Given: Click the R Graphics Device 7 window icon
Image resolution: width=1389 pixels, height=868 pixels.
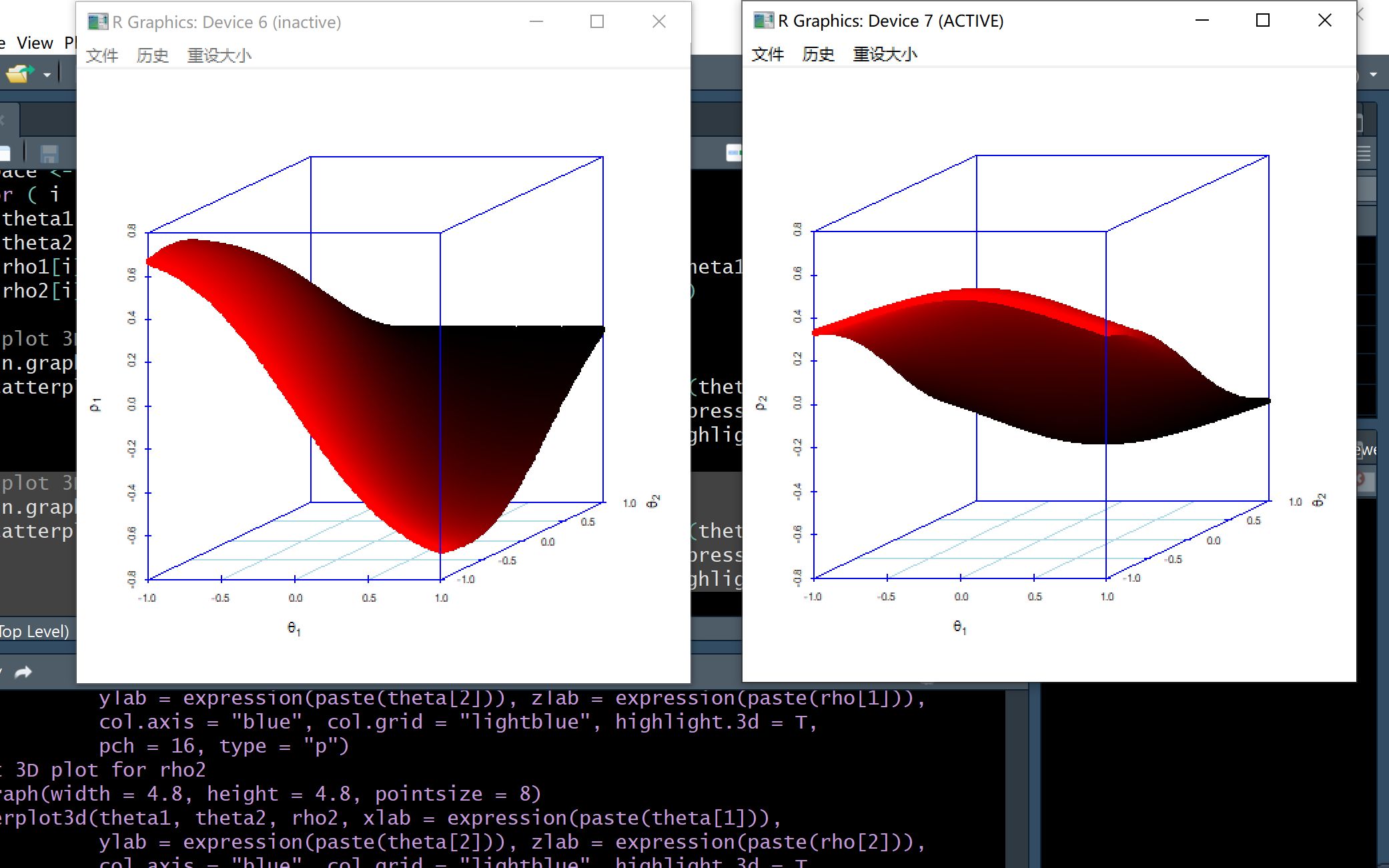Looking at the screenshot, I should [763, 21].
